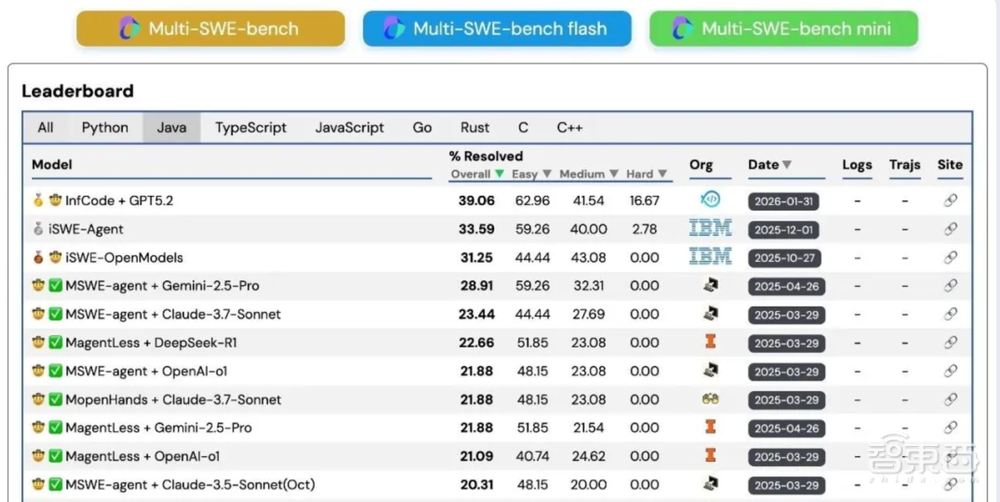Click bronze medal icon beside iSWE-OpenModels

coord(38,258)
